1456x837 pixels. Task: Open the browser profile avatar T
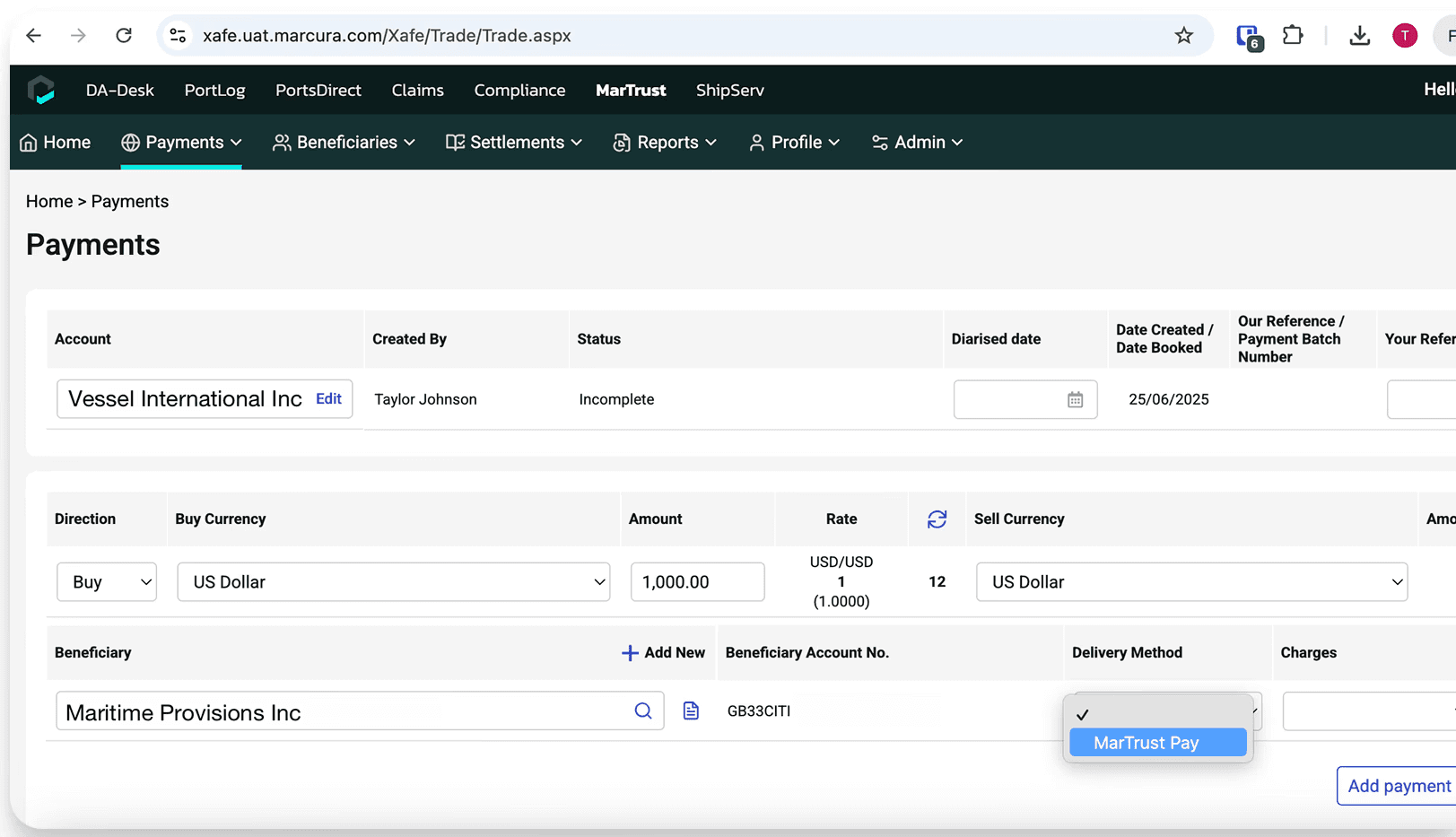pyautogui.click(x=1405, y=36)
